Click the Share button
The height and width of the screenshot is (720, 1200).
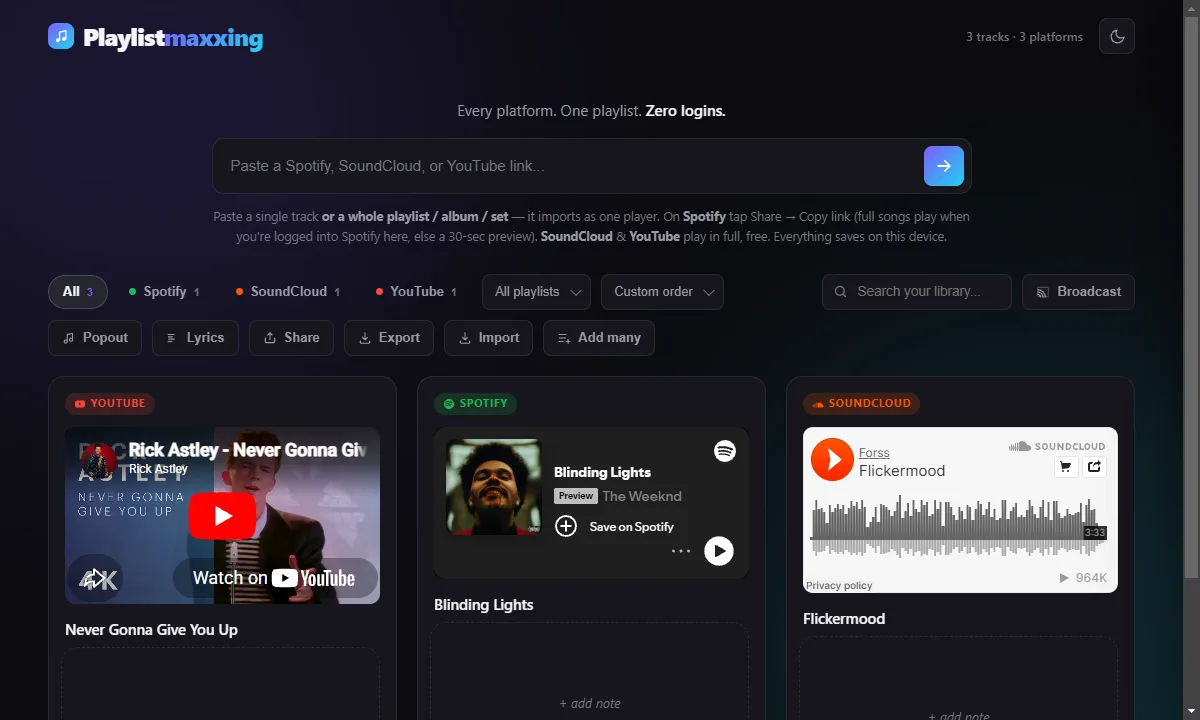[x=291, y=338]
